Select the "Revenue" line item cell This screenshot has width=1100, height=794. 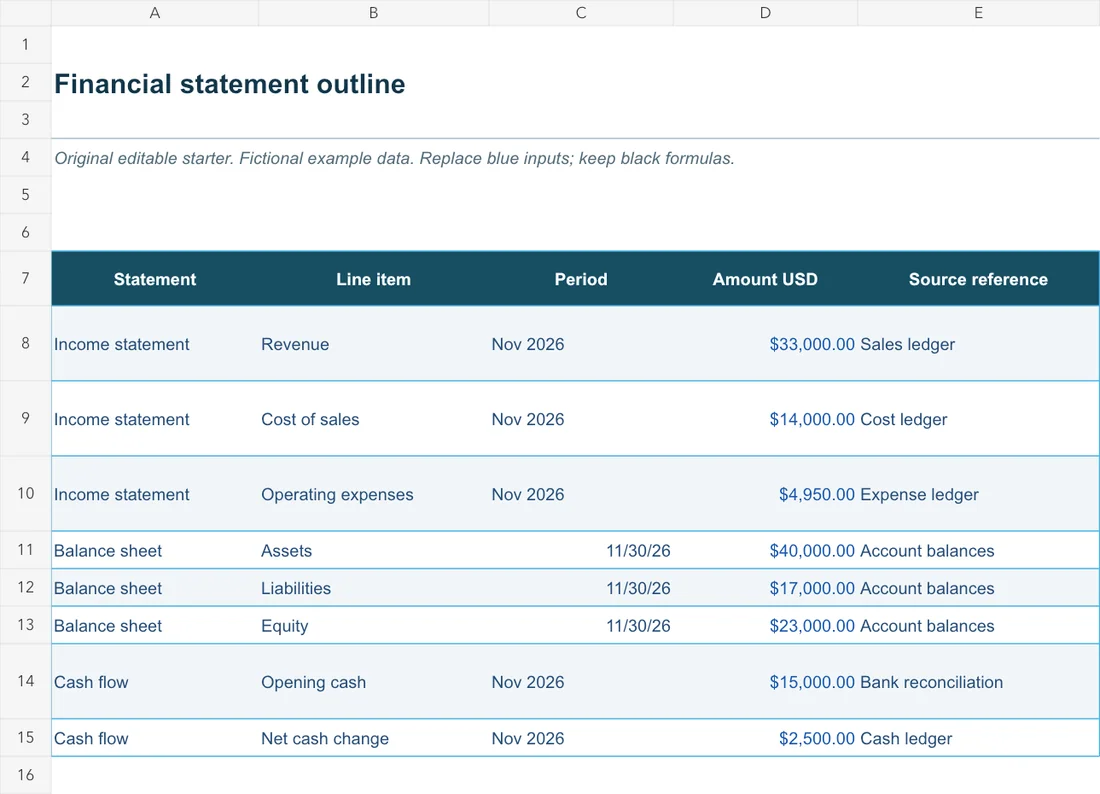pos(373,344)
